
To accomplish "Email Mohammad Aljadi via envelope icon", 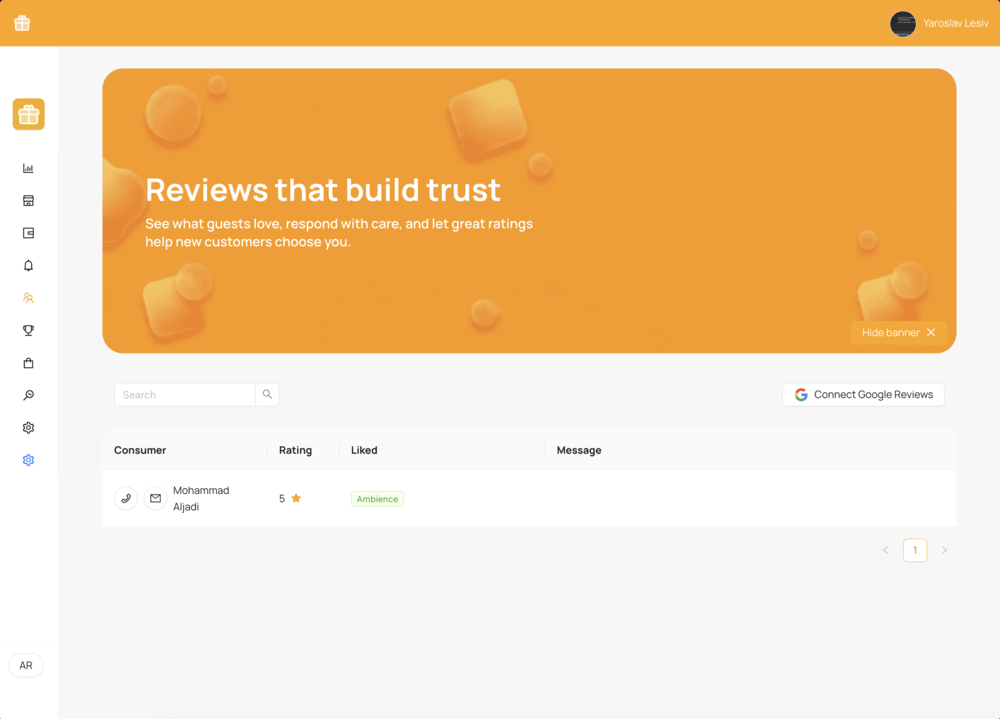I will (155, 498).
